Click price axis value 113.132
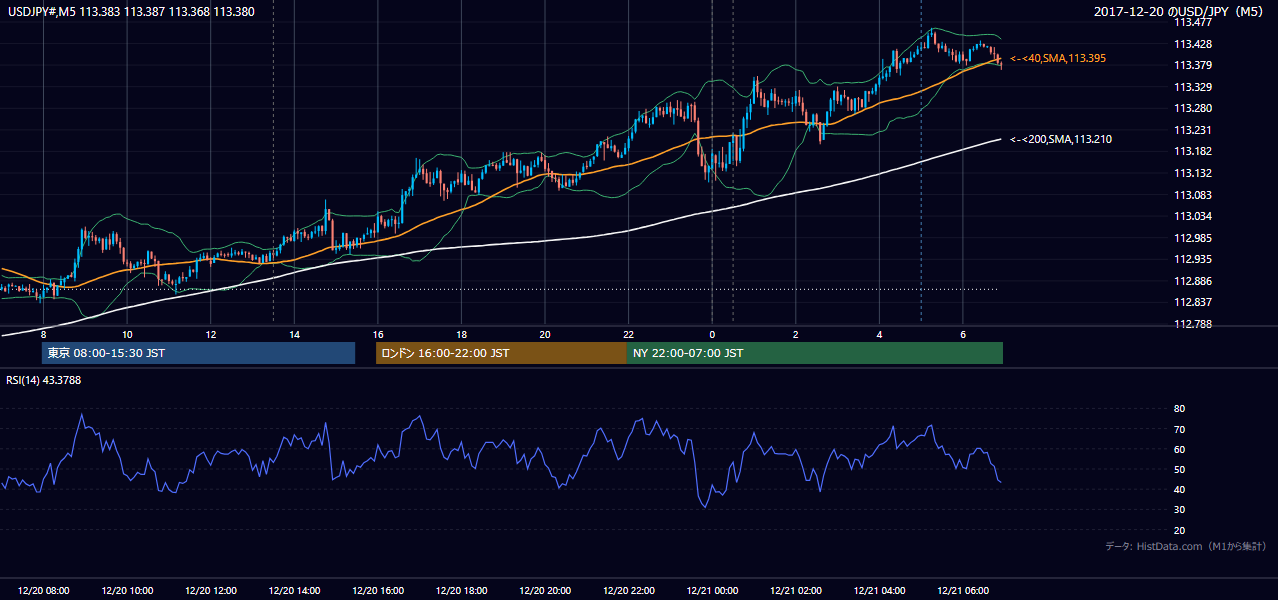The image size is (1278, 600). point(1193,173)
